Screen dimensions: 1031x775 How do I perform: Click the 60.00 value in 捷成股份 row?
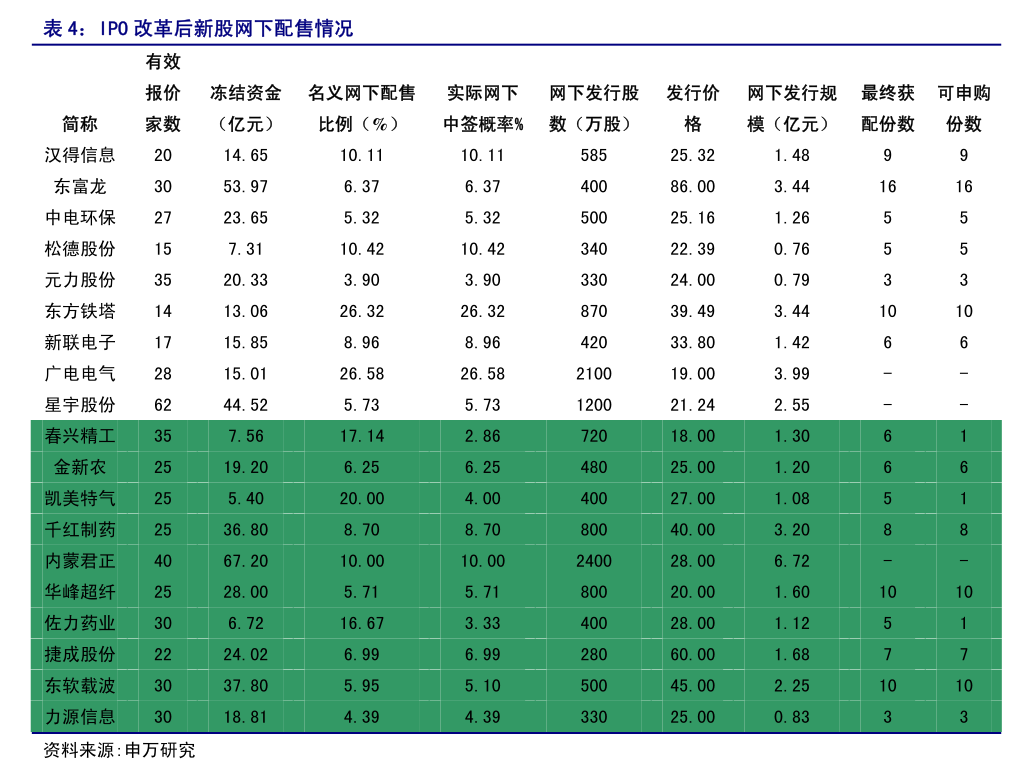pyautogui.click(x=692, y=655)
